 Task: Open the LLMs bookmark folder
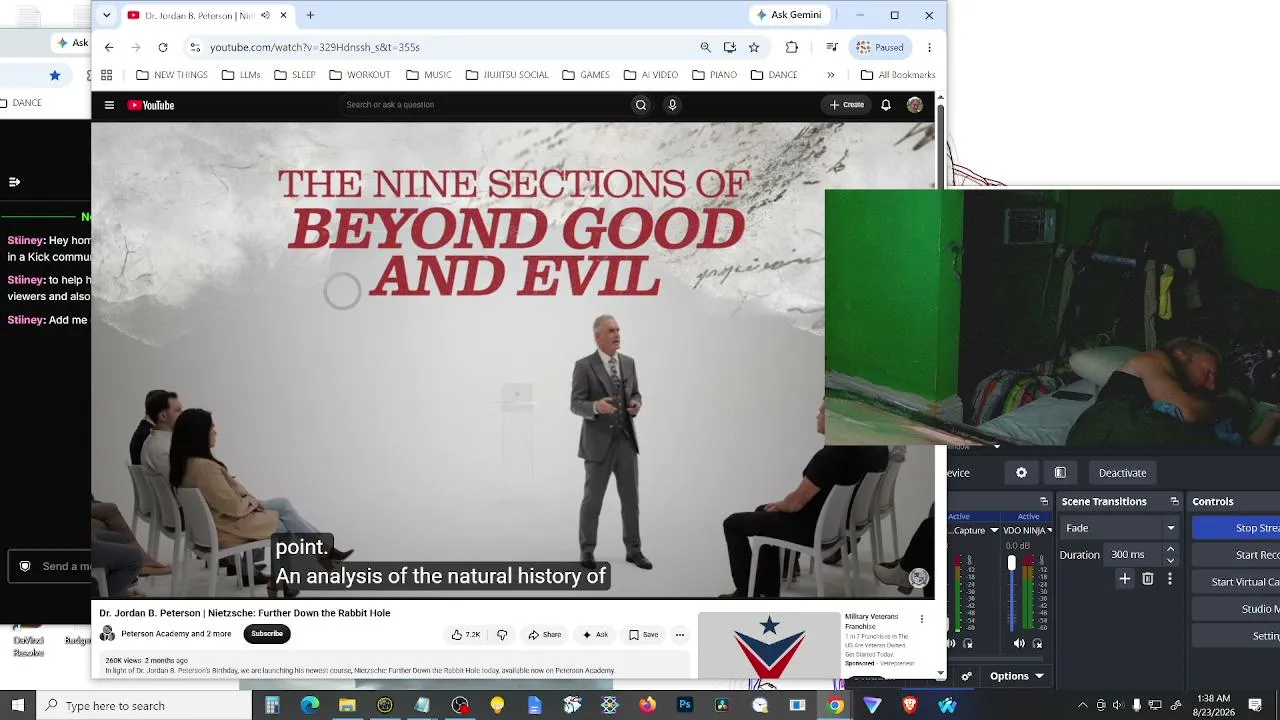pyautogui.click(x=241, y=75)
